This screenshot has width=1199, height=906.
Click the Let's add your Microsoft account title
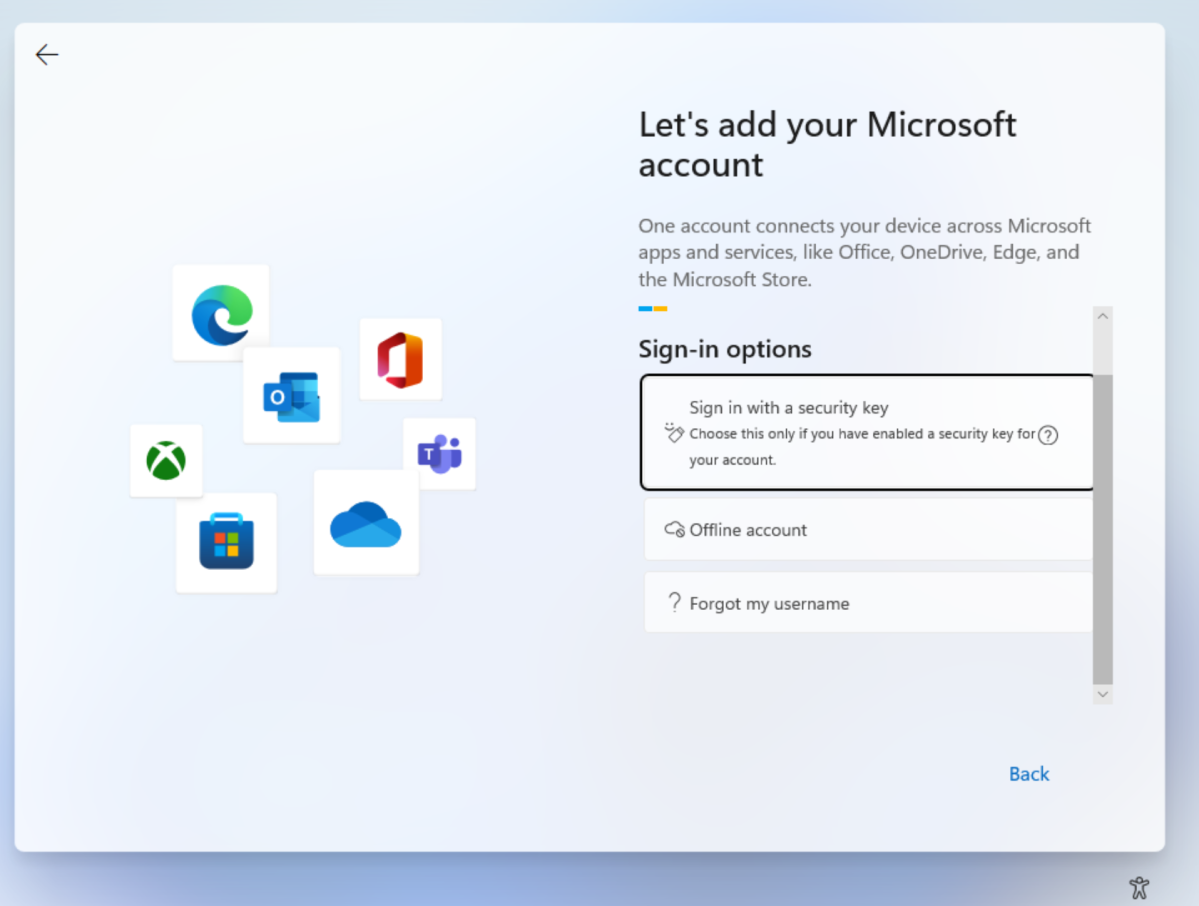827,145
